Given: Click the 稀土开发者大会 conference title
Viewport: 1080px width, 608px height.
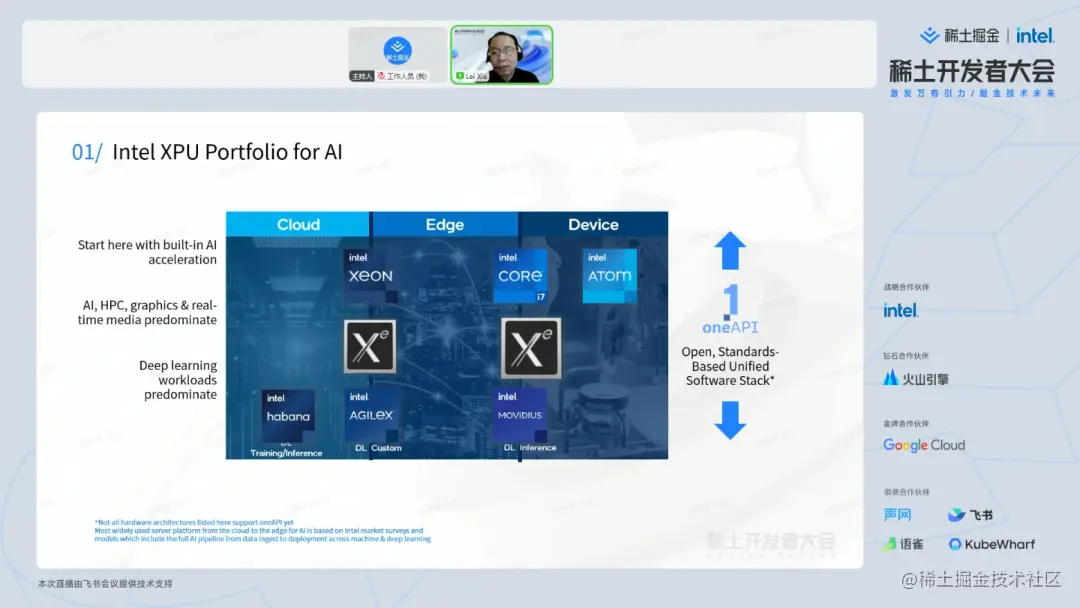Looking at the screenshot, I should click(972, 71).
